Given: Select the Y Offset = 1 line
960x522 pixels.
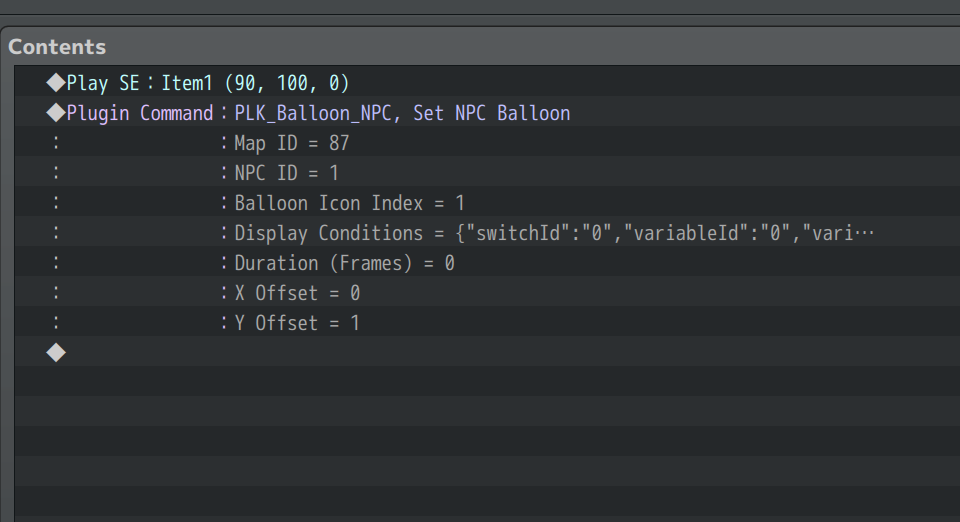Looking at the screenshot, I should pyautogui.click(x=297, y=323).
